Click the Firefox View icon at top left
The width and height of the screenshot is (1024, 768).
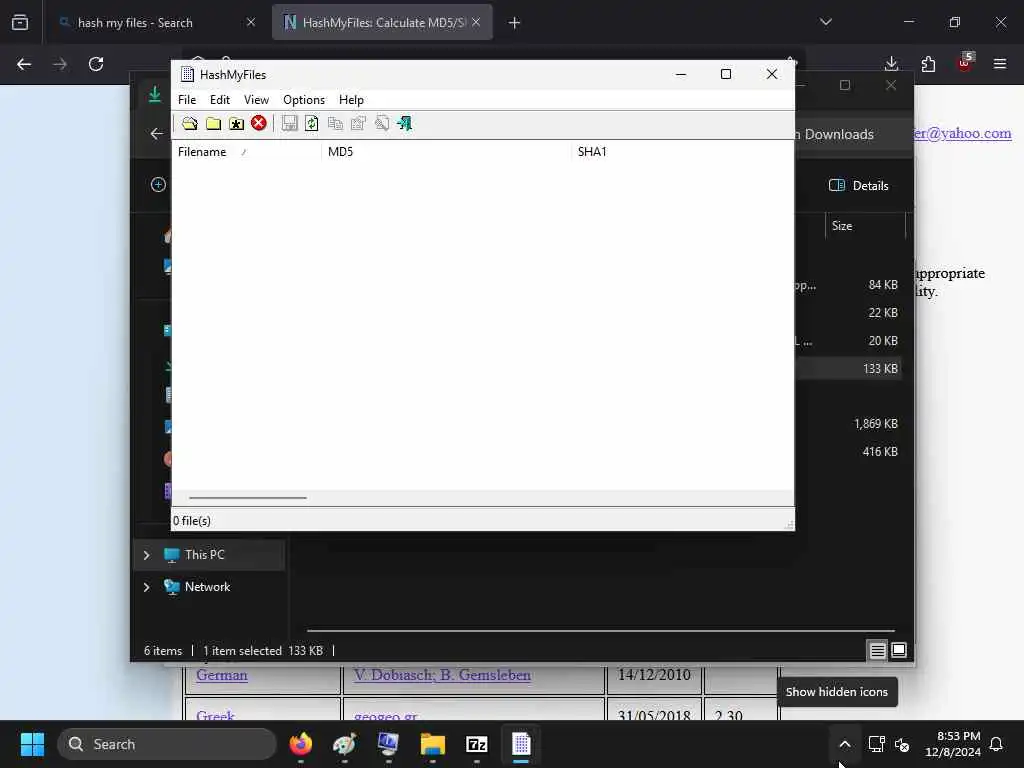(x=20, y=23)
